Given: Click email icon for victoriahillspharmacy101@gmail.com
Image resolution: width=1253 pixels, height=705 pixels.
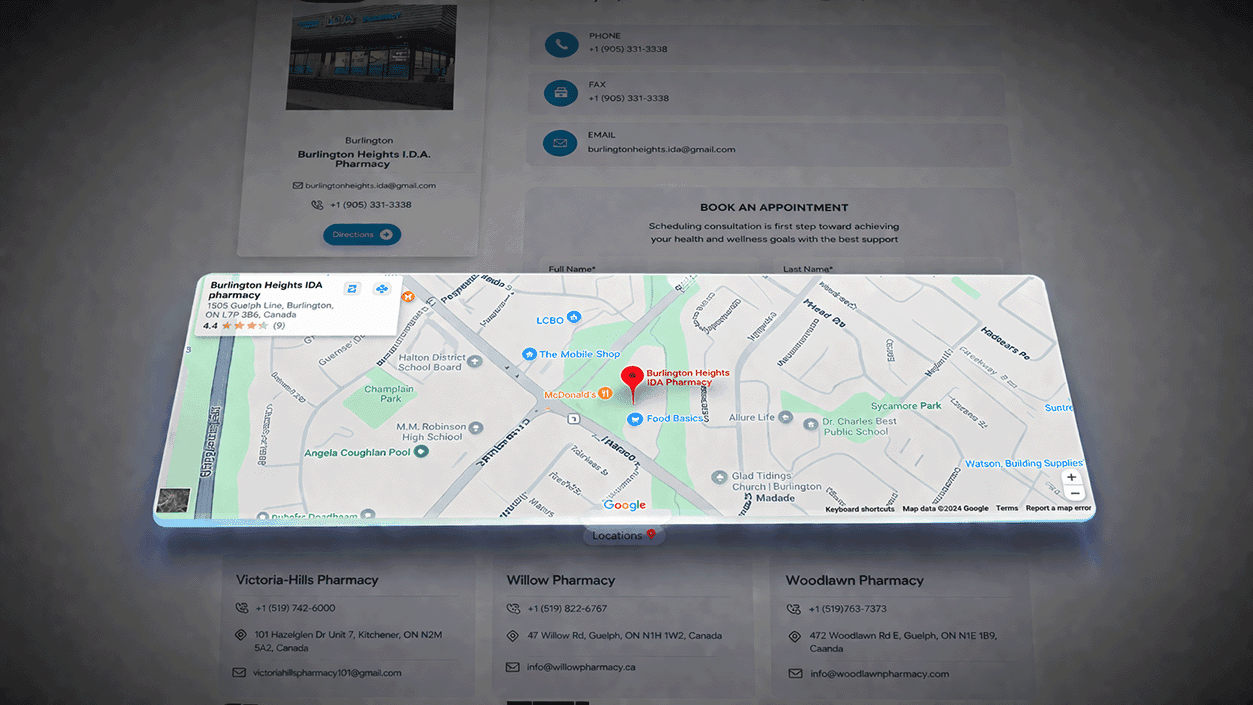Looking at the screenshot, I should tap(240, 673).
